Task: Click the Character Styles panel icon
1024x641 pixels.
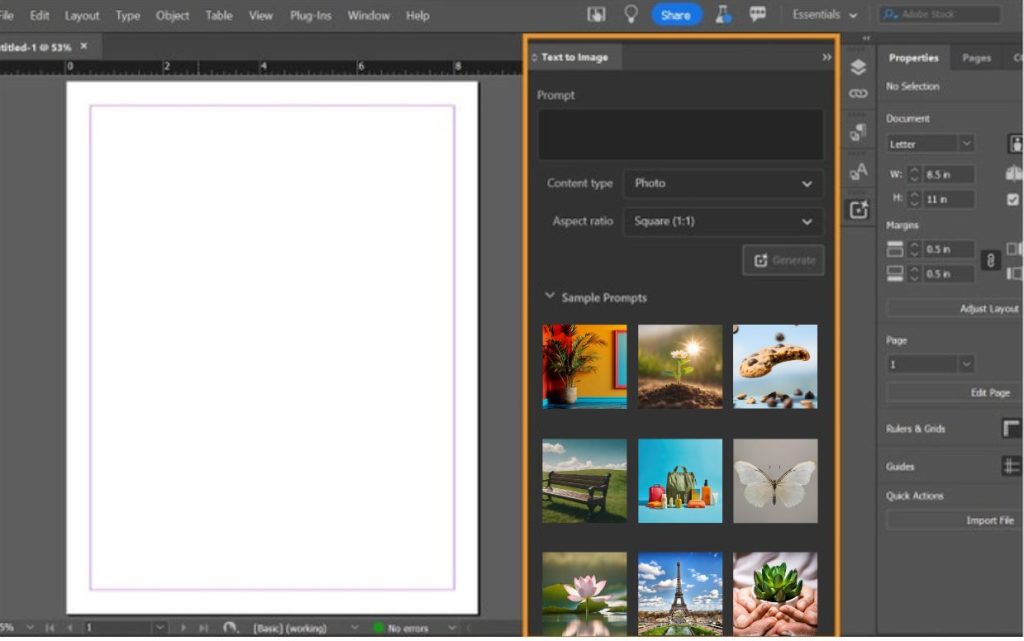Action: click(x=858, y=170)
